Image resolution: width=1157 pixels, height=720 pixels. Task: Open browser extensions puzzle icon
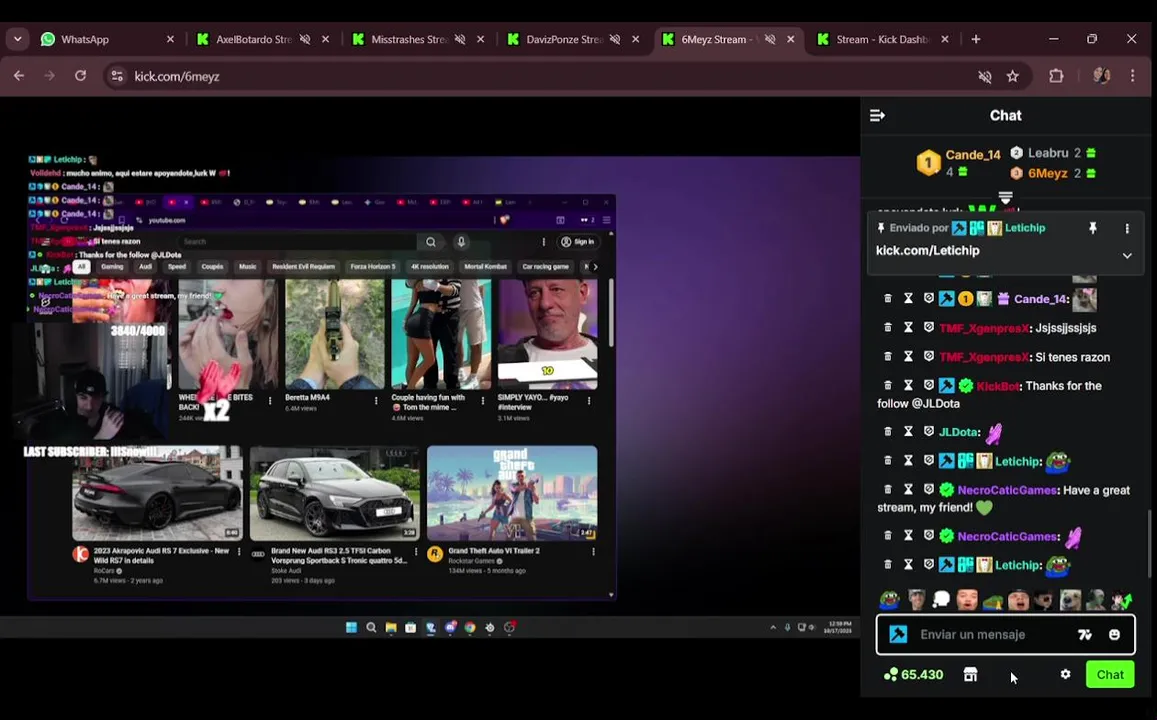point(1057,76)
